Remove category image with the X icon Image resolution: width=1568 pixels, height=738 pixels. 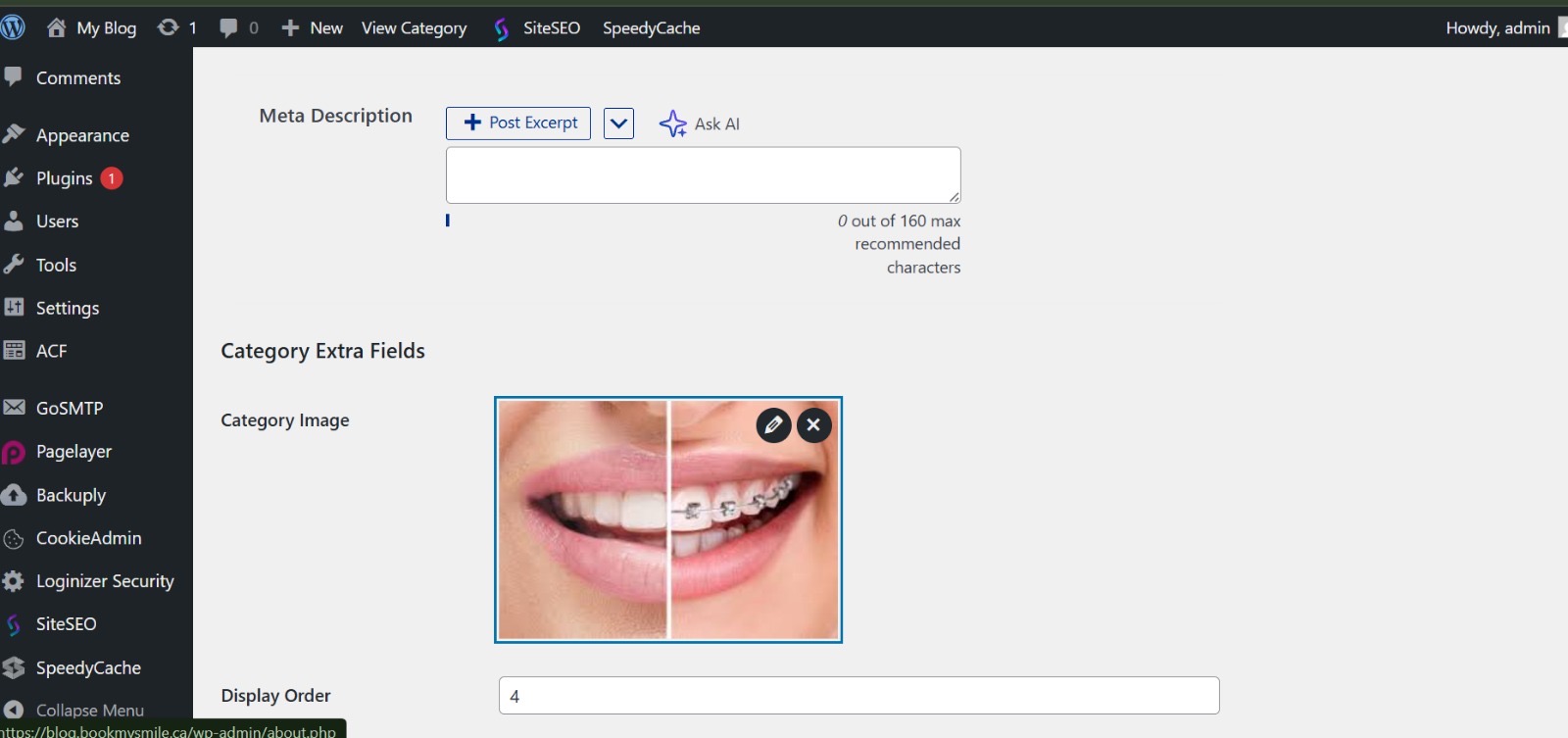click(813, 424)
